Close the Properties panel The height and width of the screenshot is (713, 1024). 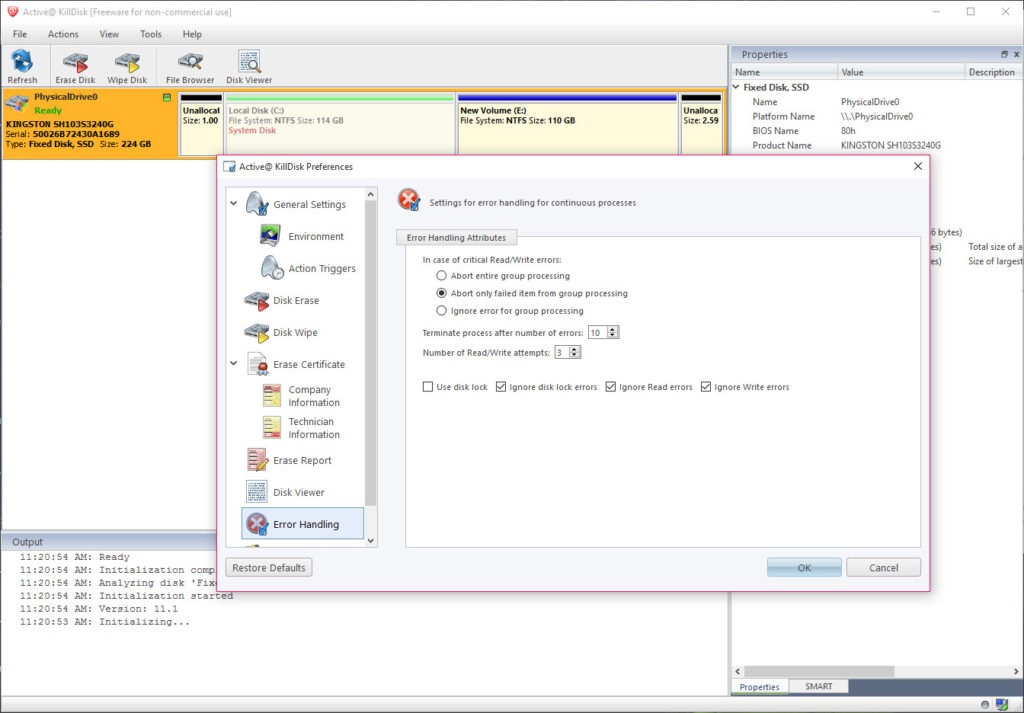(1017, 54)
